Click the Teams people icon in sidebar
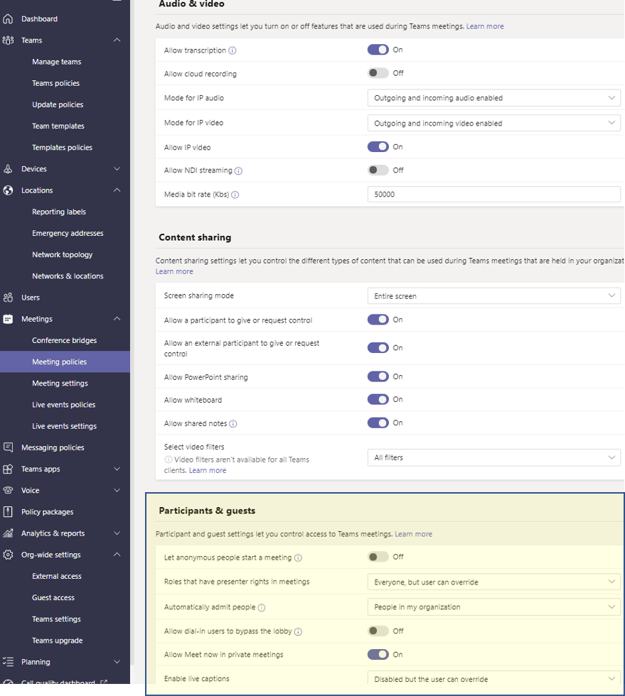The width and height of the screenshot is (625, 696). point(8,40)
